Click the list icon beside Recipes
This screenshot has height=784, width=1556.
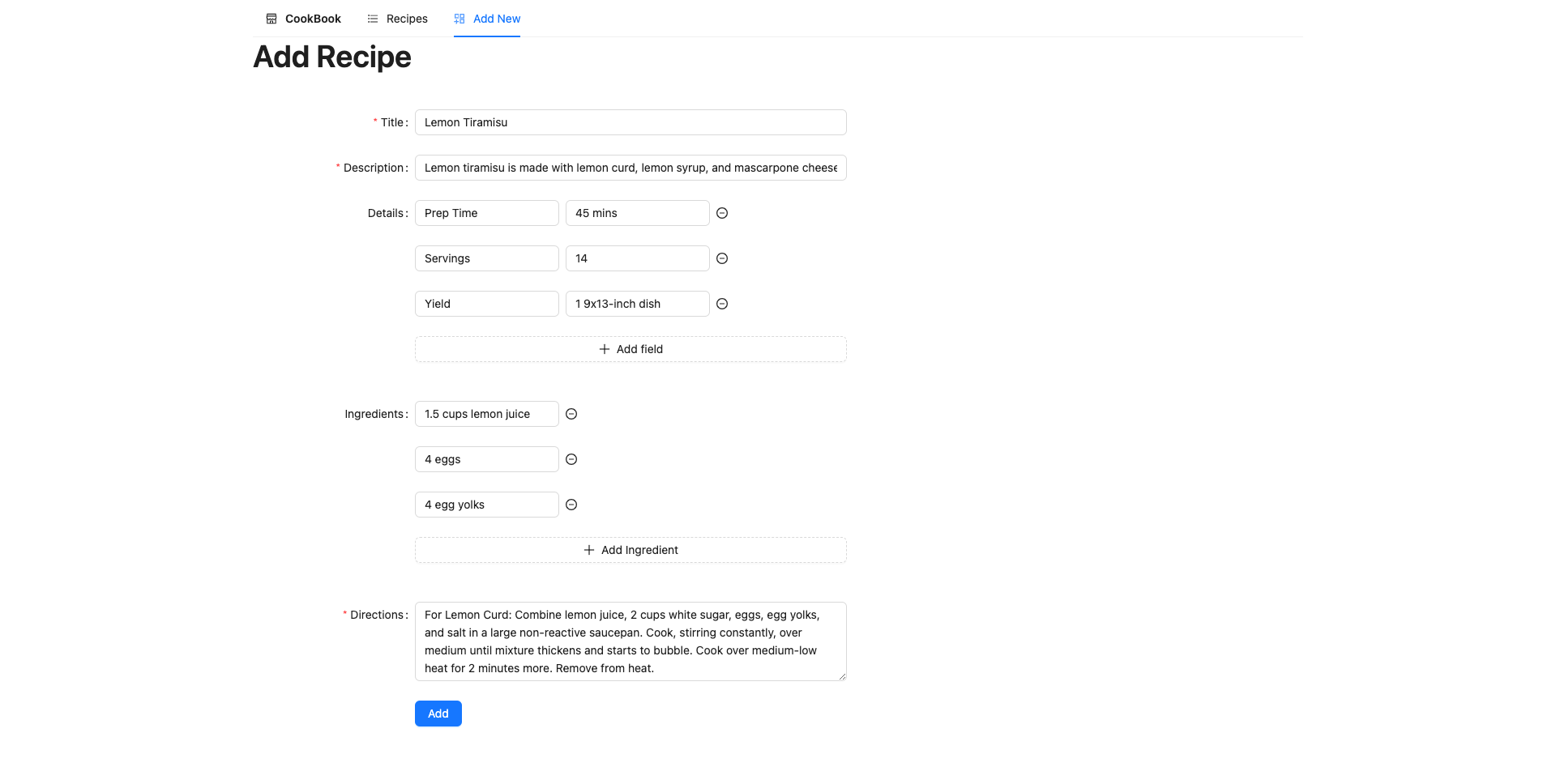pyautogui.click(x=373, y=19)
